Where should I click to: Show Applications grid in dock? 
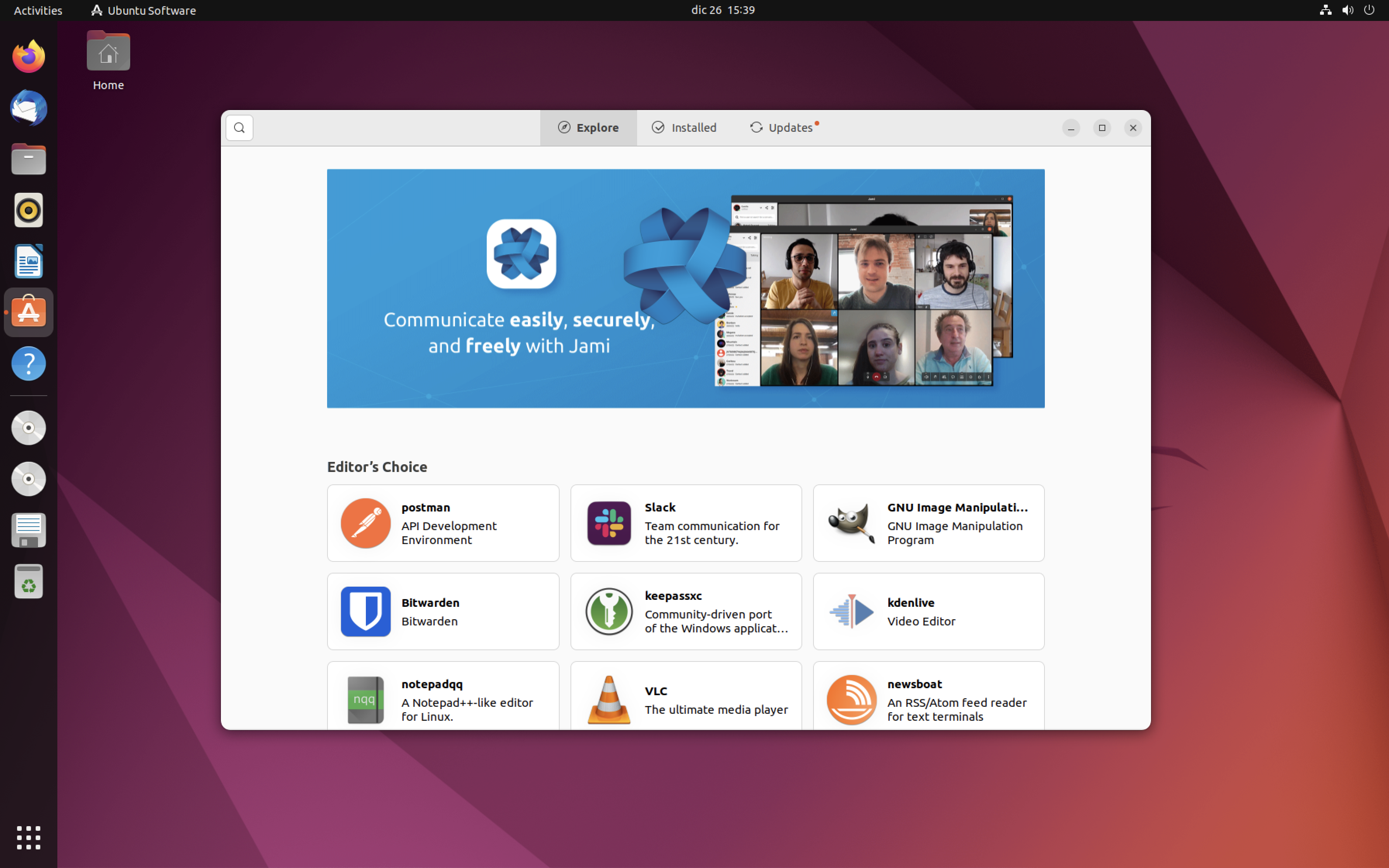point(29,837)
